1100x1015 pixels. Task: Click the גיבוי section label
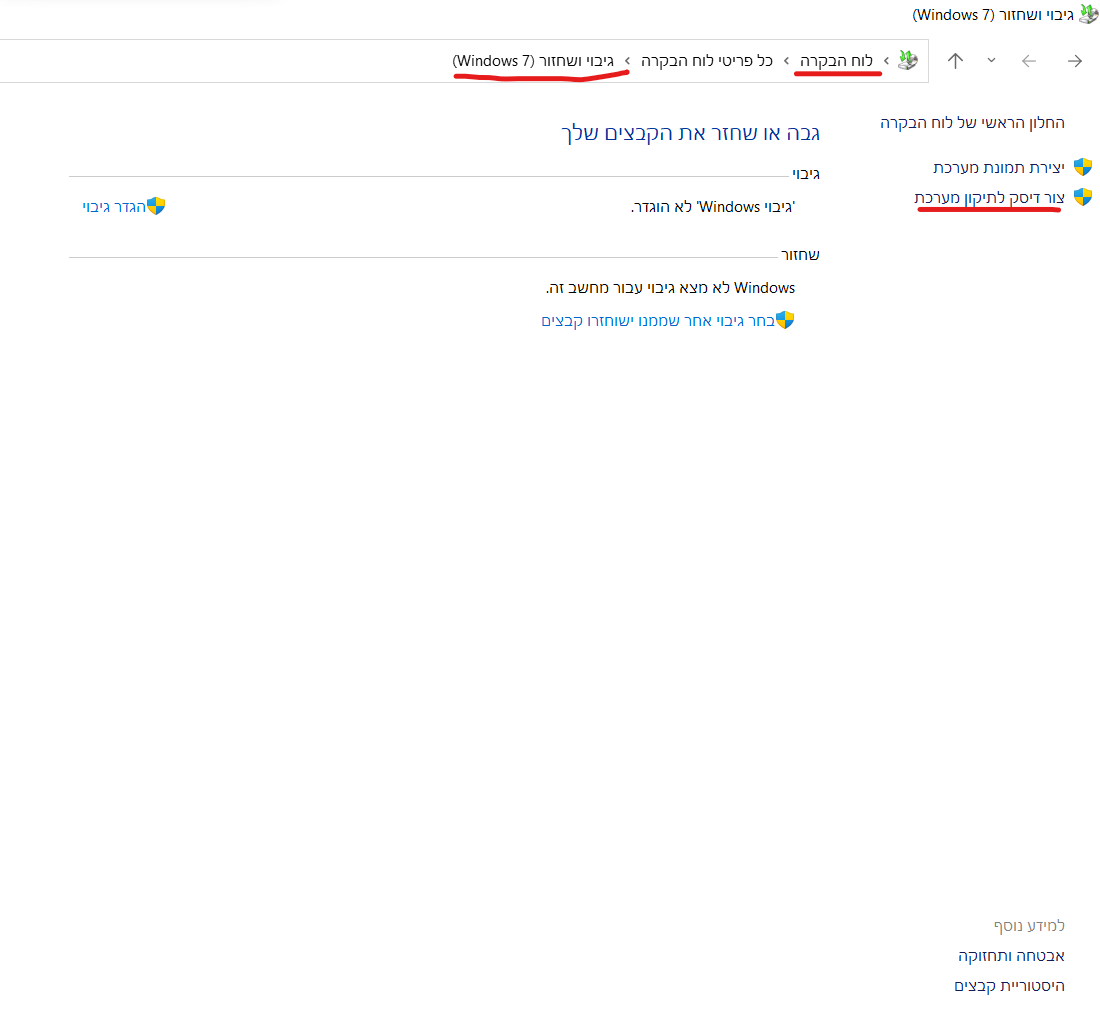(806, 174)
